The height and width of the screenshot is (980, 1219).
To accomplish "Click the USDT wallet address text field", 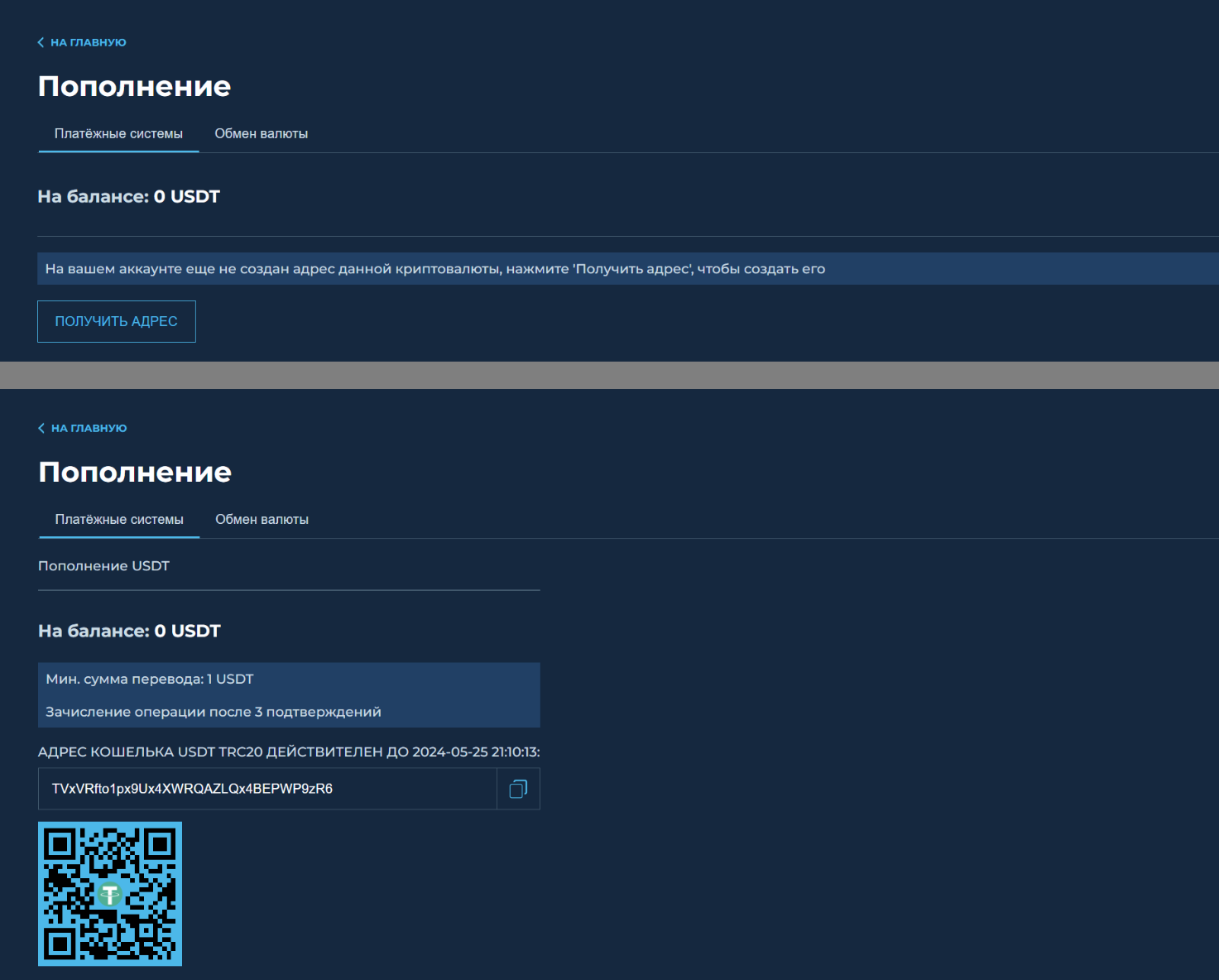I will [x=265, y=788].
